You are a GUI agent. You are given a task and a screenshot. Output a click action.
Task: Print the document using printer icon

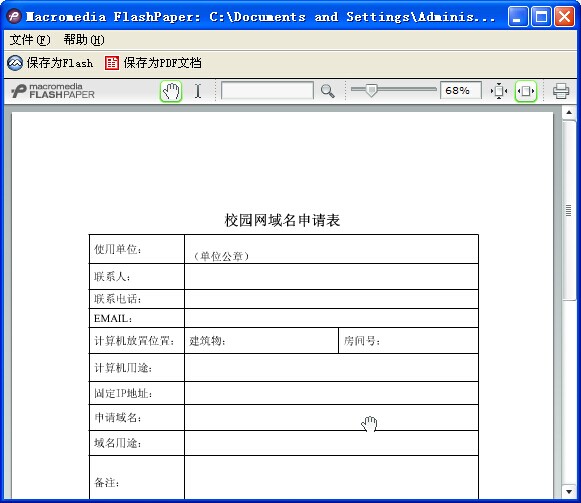(561, 91)
